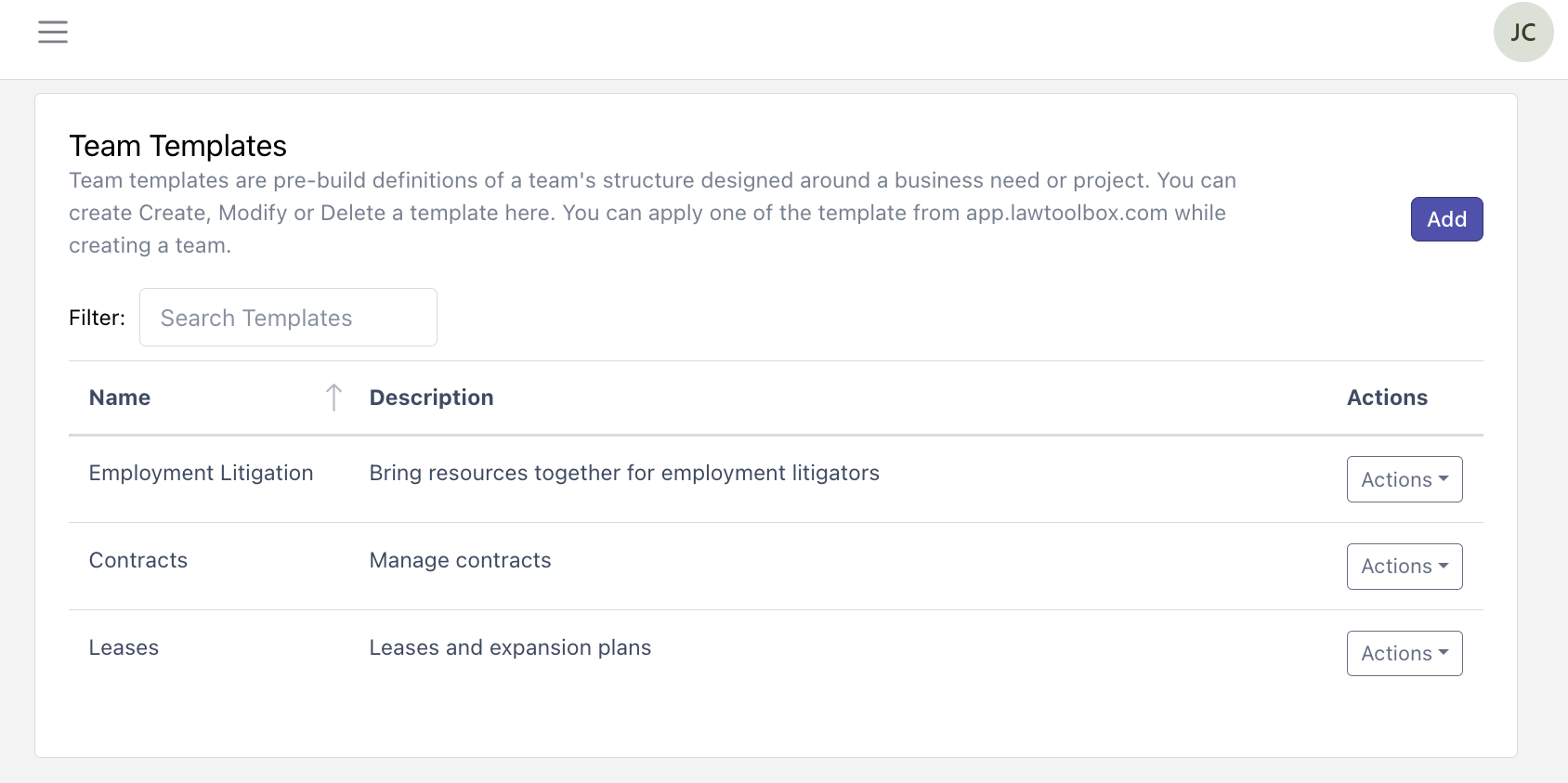Select the Employment Litigation template name
The height and width of the screenshot is (783, 1568).
(201, 473)
